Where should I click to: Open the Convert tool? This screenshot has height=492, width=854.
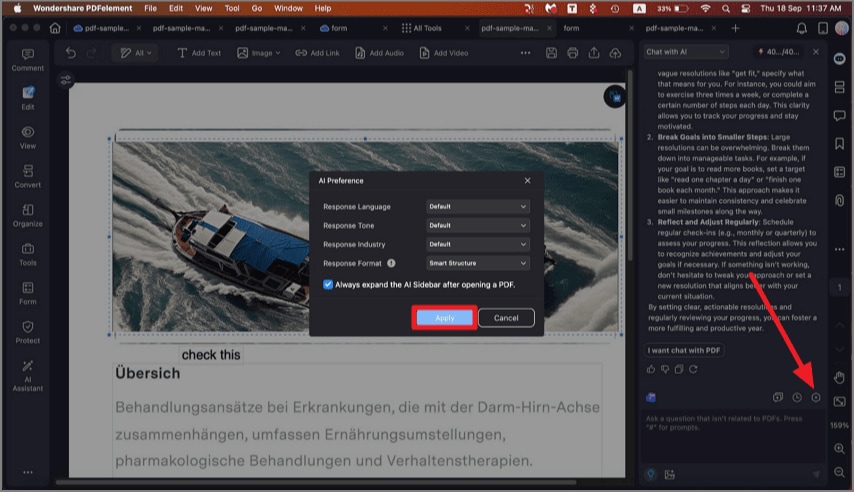28,177
